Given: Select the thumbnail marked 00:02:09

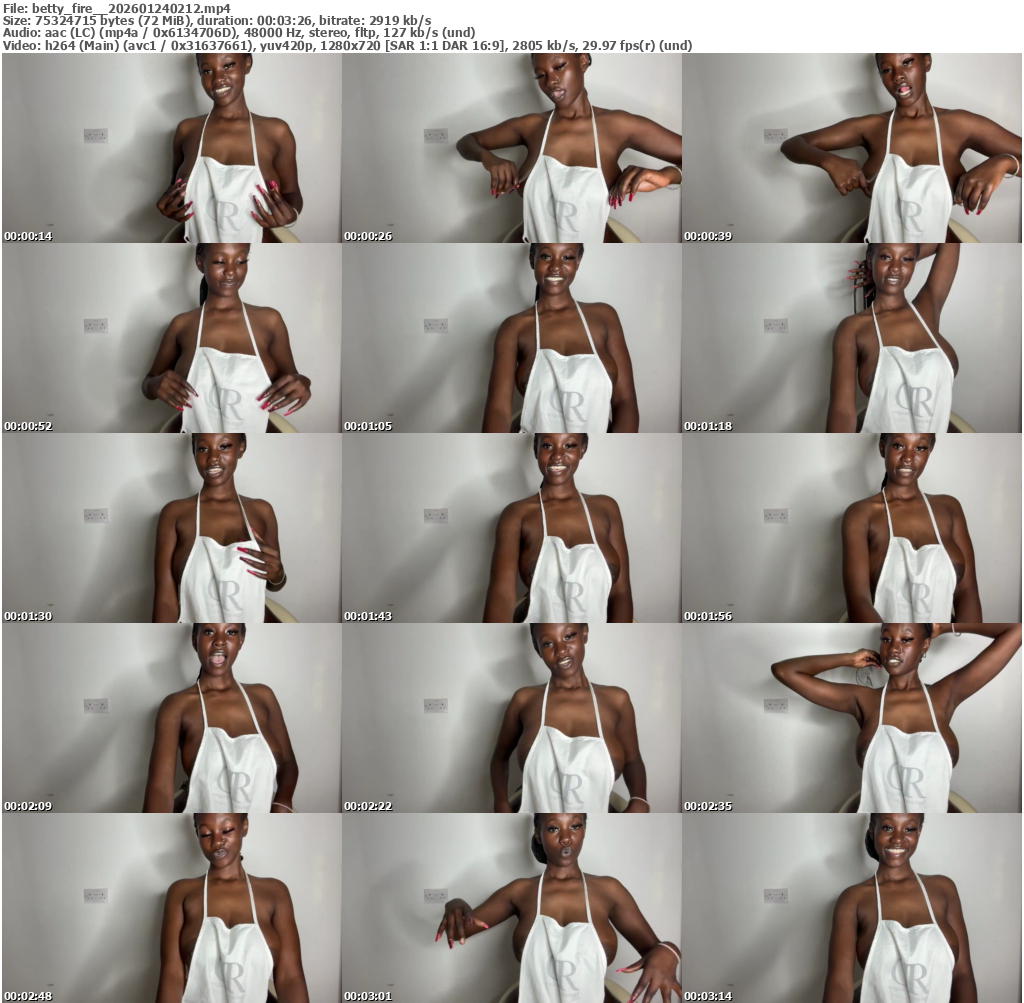Looking at the screenshot, I should tap(171, 718).
